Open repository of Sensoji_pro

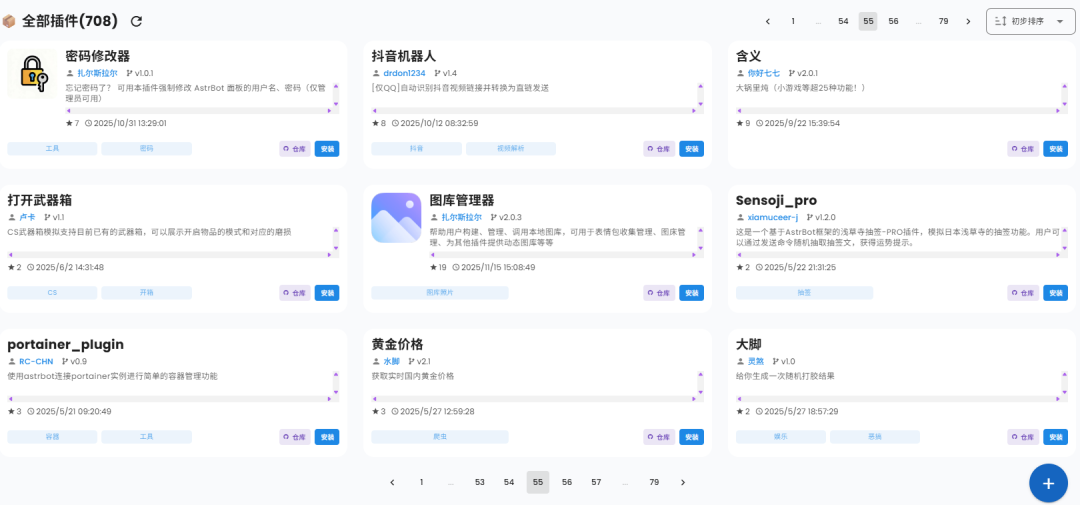click(1023, 293)
